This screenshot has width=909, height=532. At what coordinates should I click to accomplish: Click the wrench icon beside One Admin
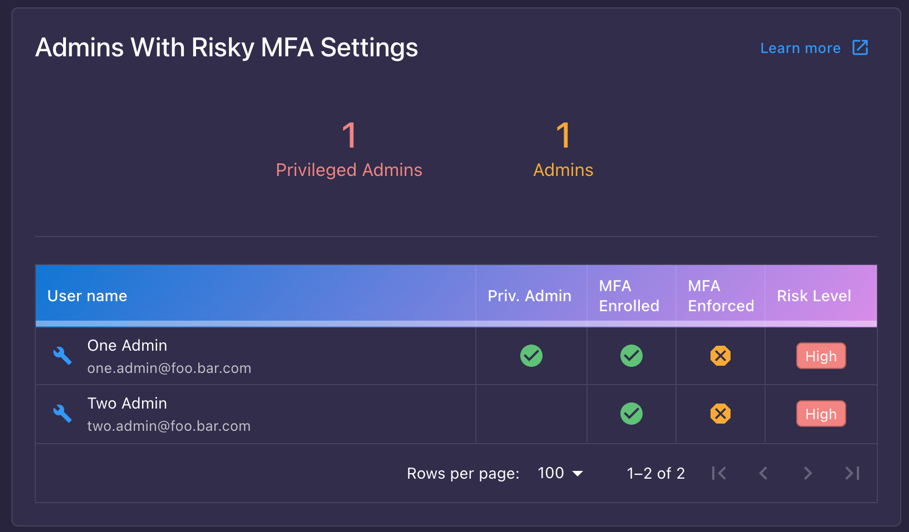pos(62,355)
